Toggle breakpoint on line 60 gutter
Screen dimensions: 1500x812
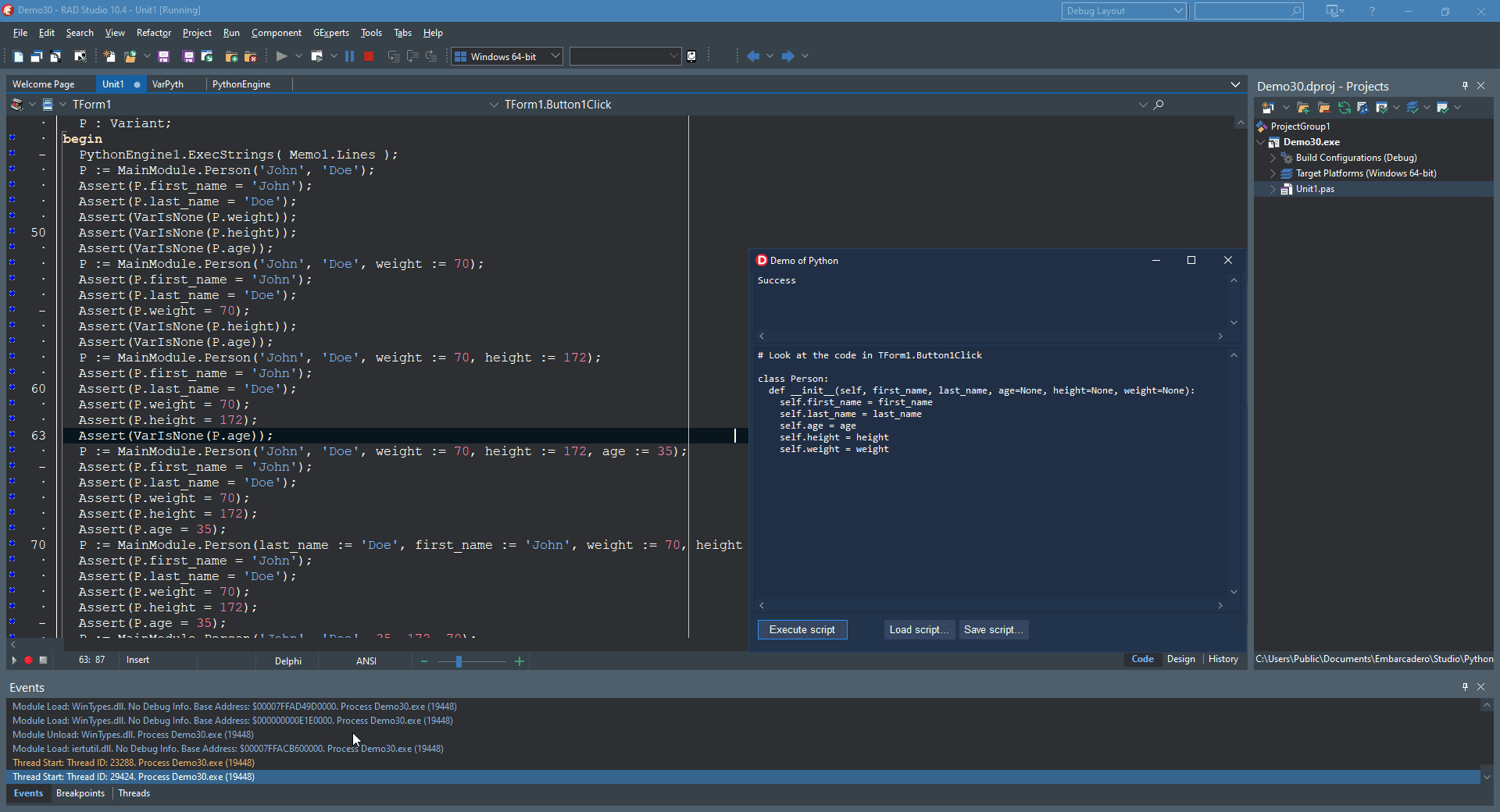pos(12,387)
